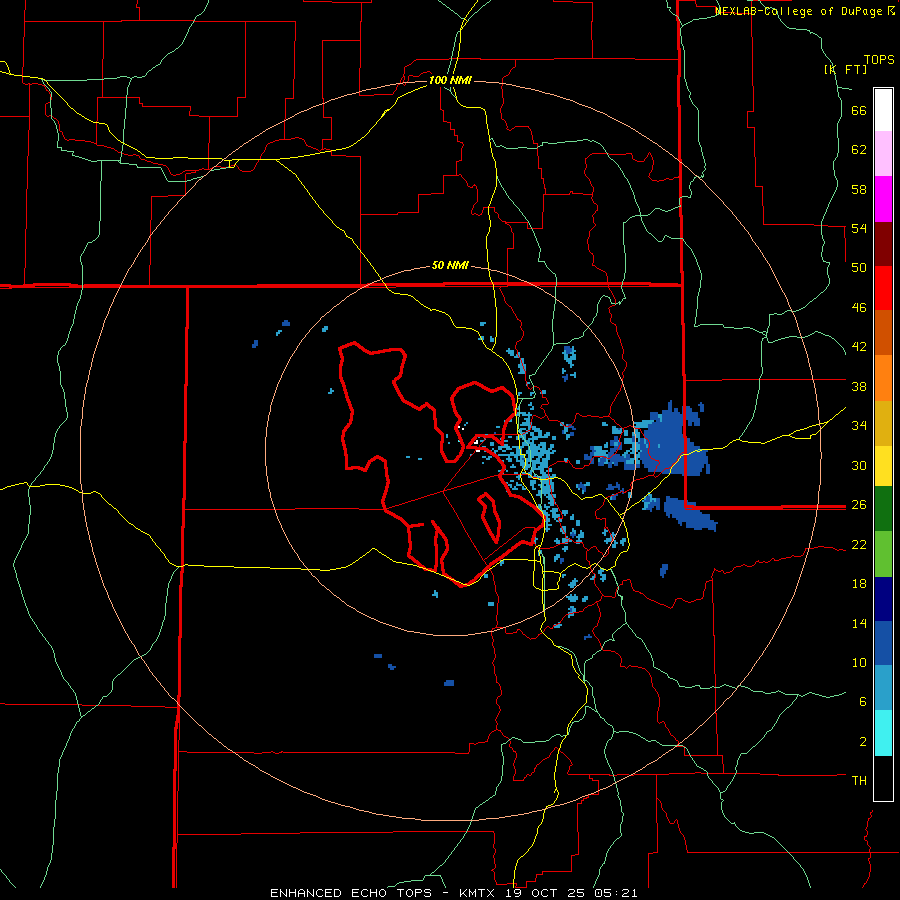The image size is (900, 900).
Task: Choose the cyan legend swatch
Action: [883, 733]
